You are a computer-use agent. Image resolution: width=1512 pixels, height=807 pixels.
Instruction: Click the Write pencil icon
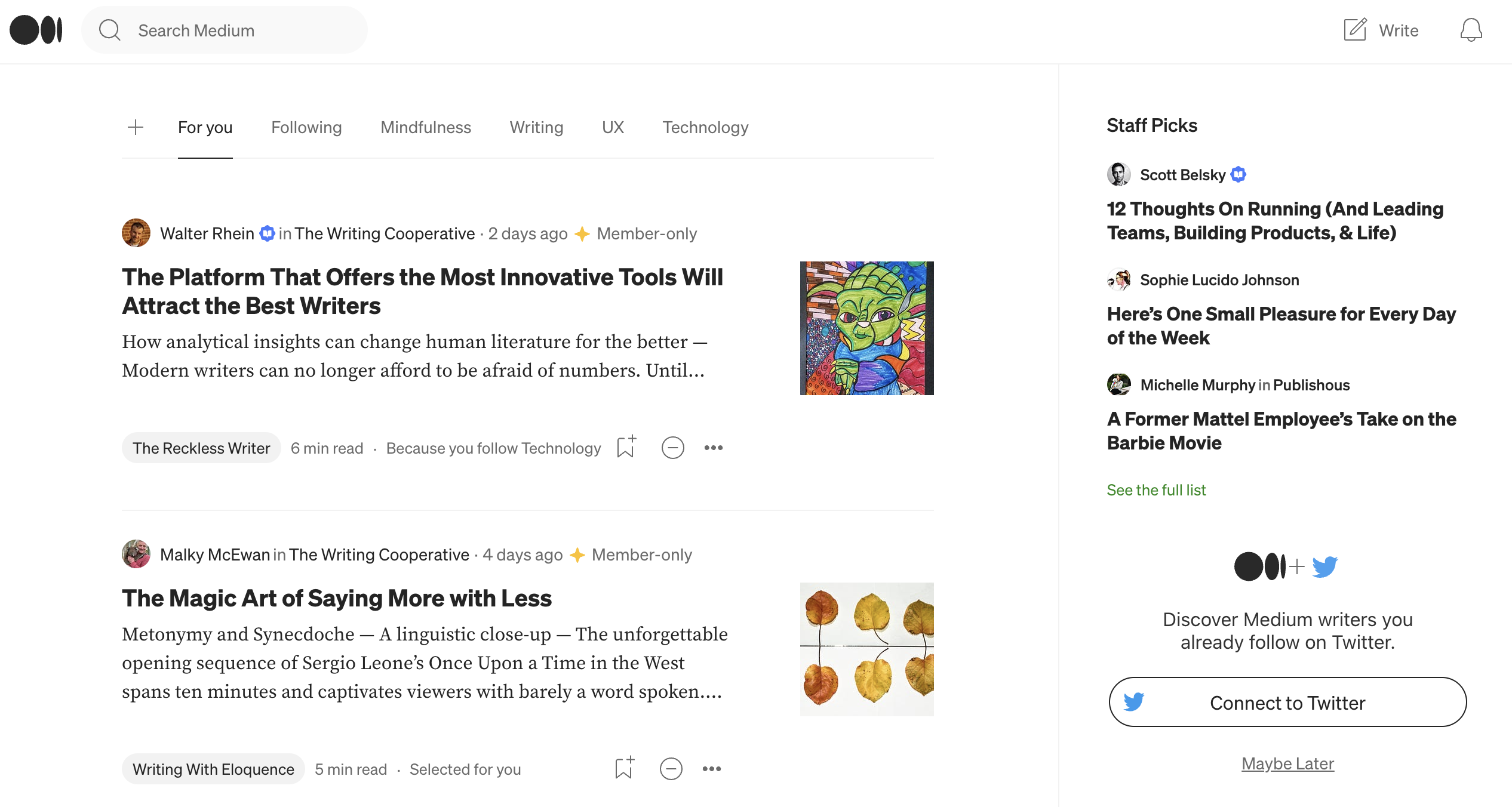pyautogui.click(x=1354, y=30)
